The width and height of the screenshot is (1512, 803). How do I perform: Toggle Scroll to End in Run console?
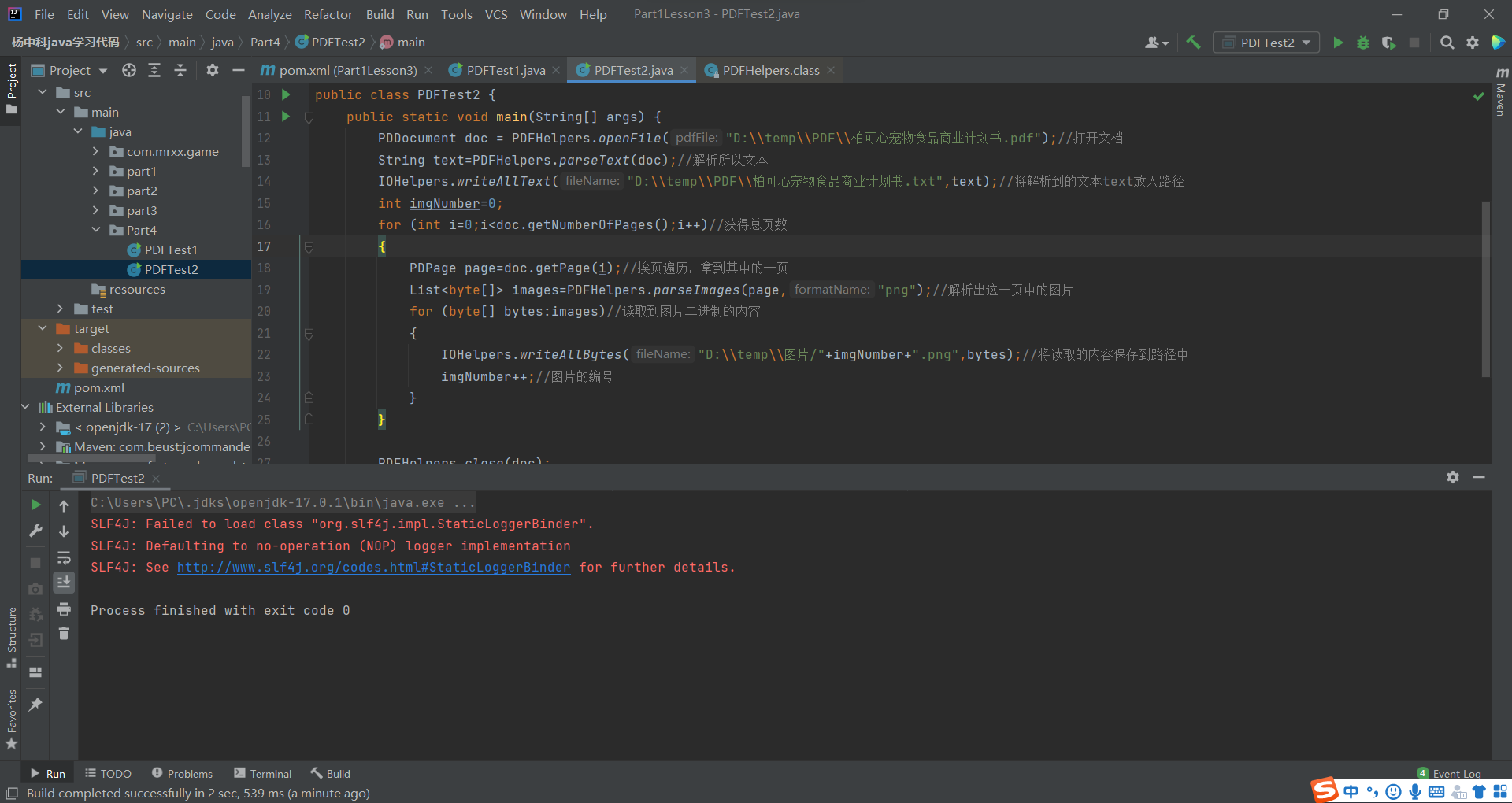click(x=64, y=583)
